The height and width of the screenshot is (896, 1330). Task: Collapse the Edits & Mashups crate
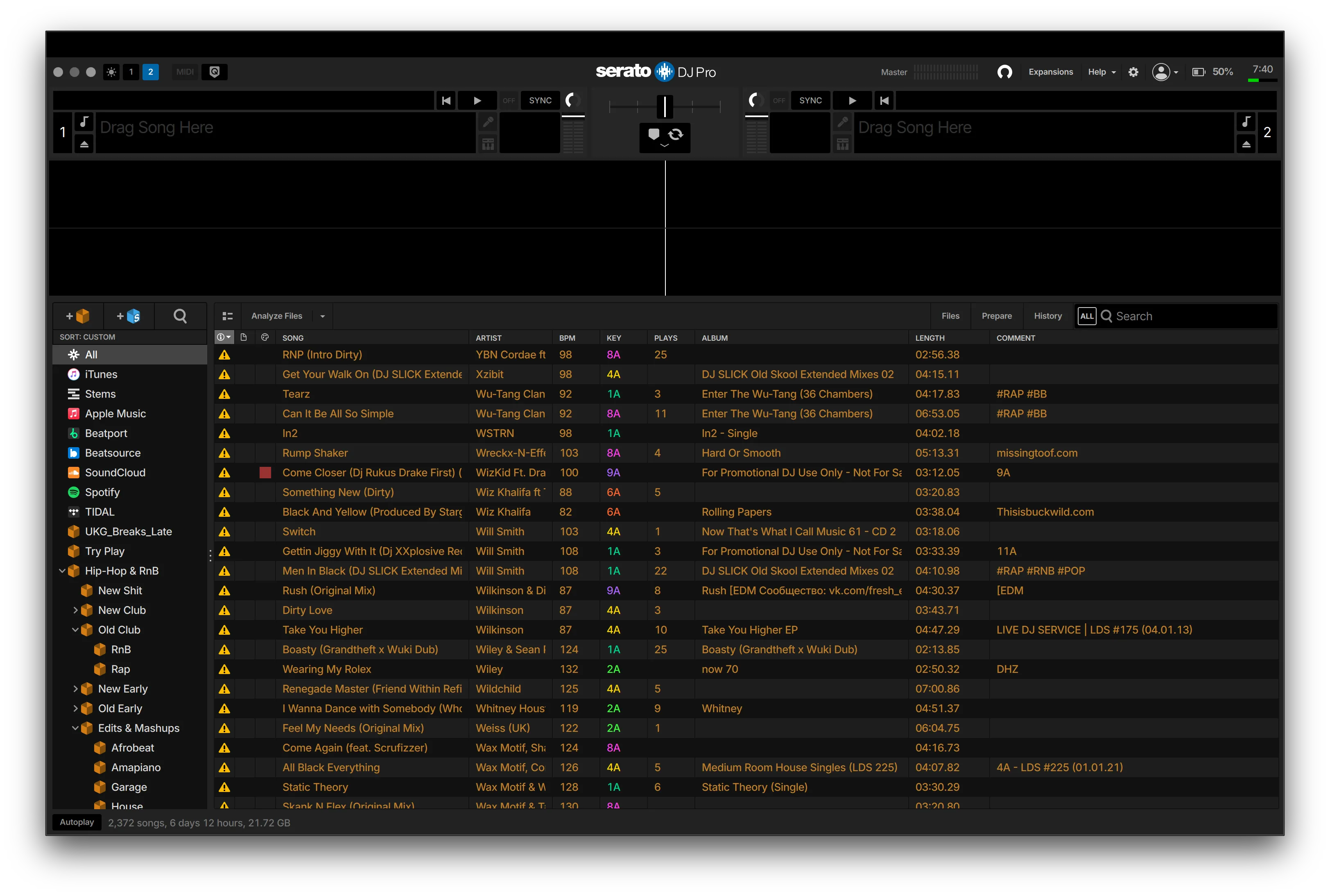pyautogui.click(x=75, y=728)
